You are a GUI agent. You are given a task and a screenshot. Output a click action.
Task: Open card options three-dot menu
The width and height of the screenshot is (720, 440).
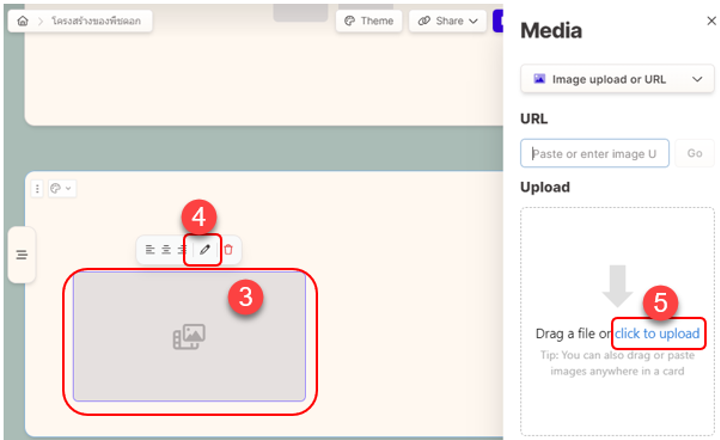(37, 188)
